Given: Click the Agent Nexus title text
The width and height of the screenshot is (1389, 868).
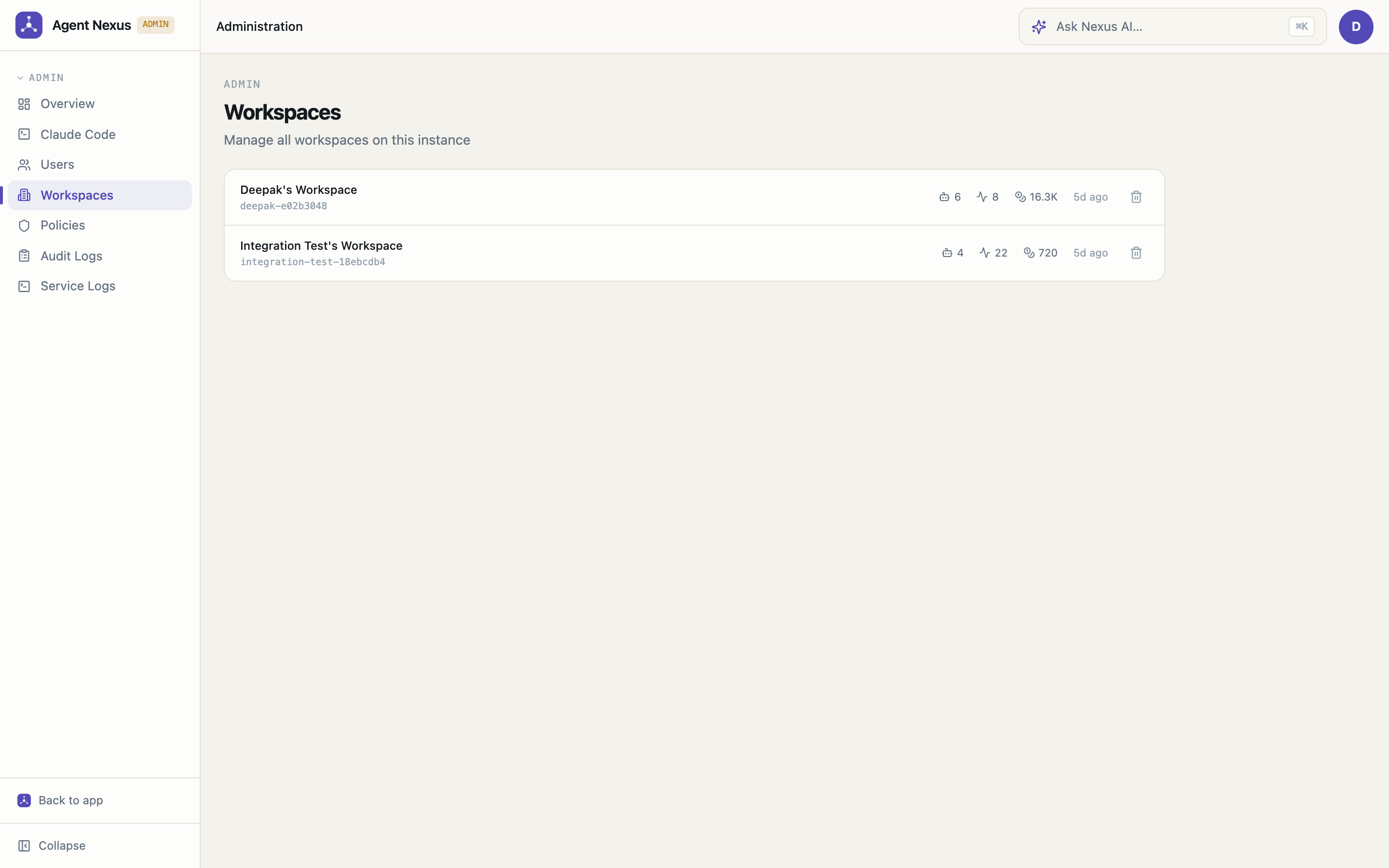Looking at the screenshot, I should tap(92, 25).
